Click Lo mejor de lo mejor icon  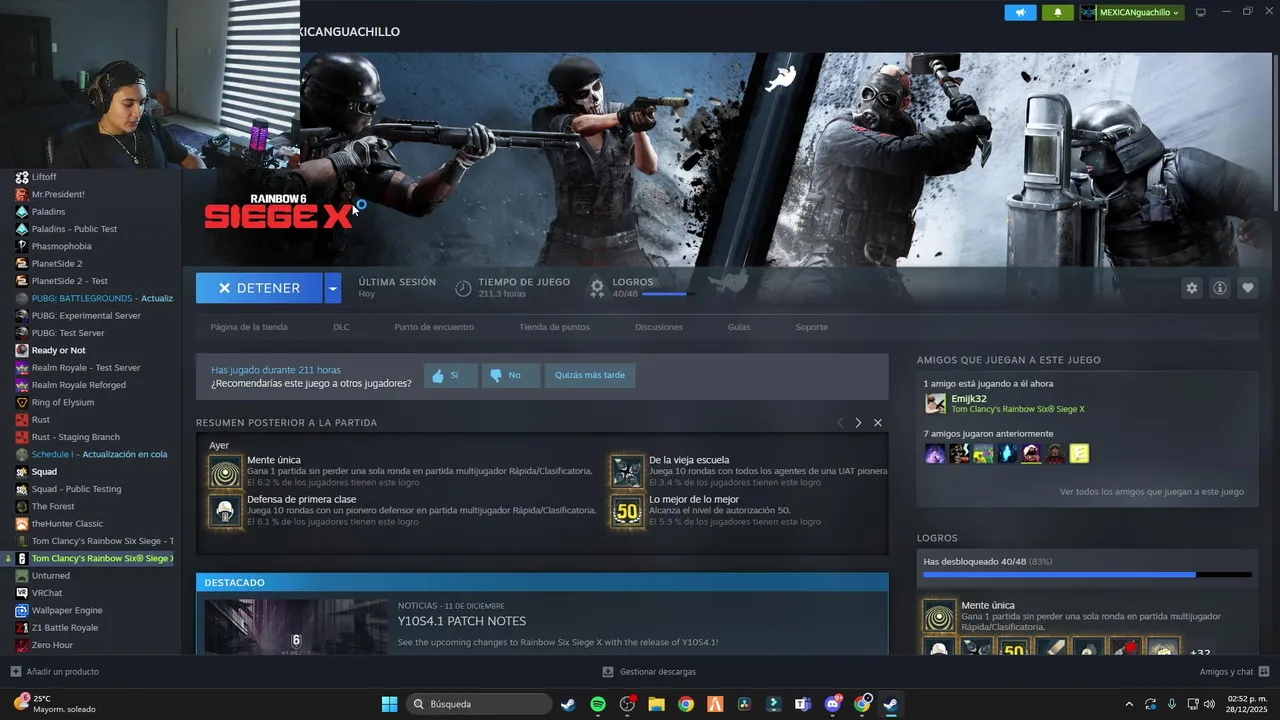[x=627, y=510]
